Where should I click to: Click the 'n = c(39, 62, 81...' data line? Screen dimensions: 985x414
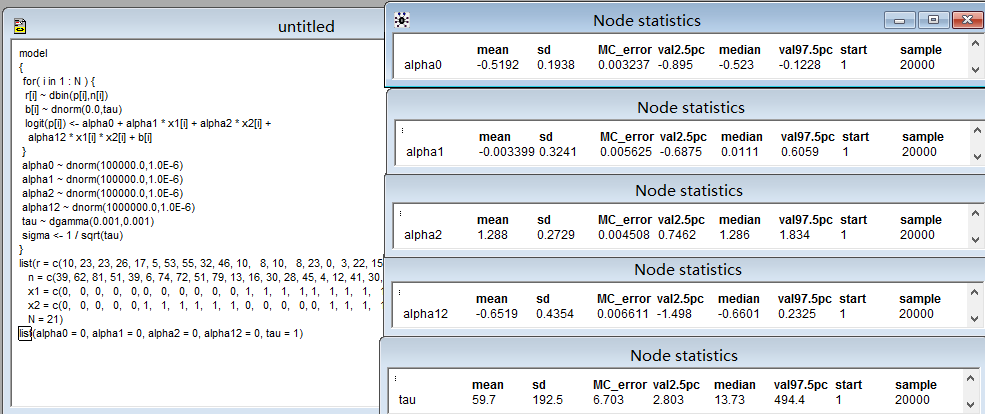point(205,277)
